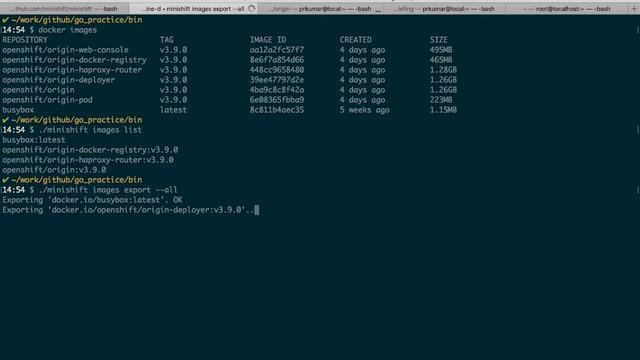Viewport: 640px width, 360px height.
Task: Click the ./minishift images list command
Action: tap(90, 130)
